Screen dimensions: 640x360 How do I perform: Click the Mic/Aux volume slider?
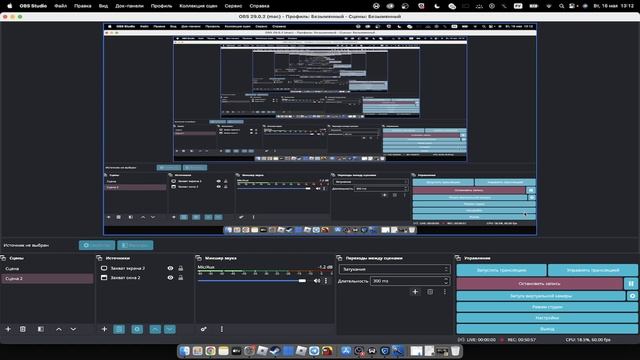tap(252, 281)
